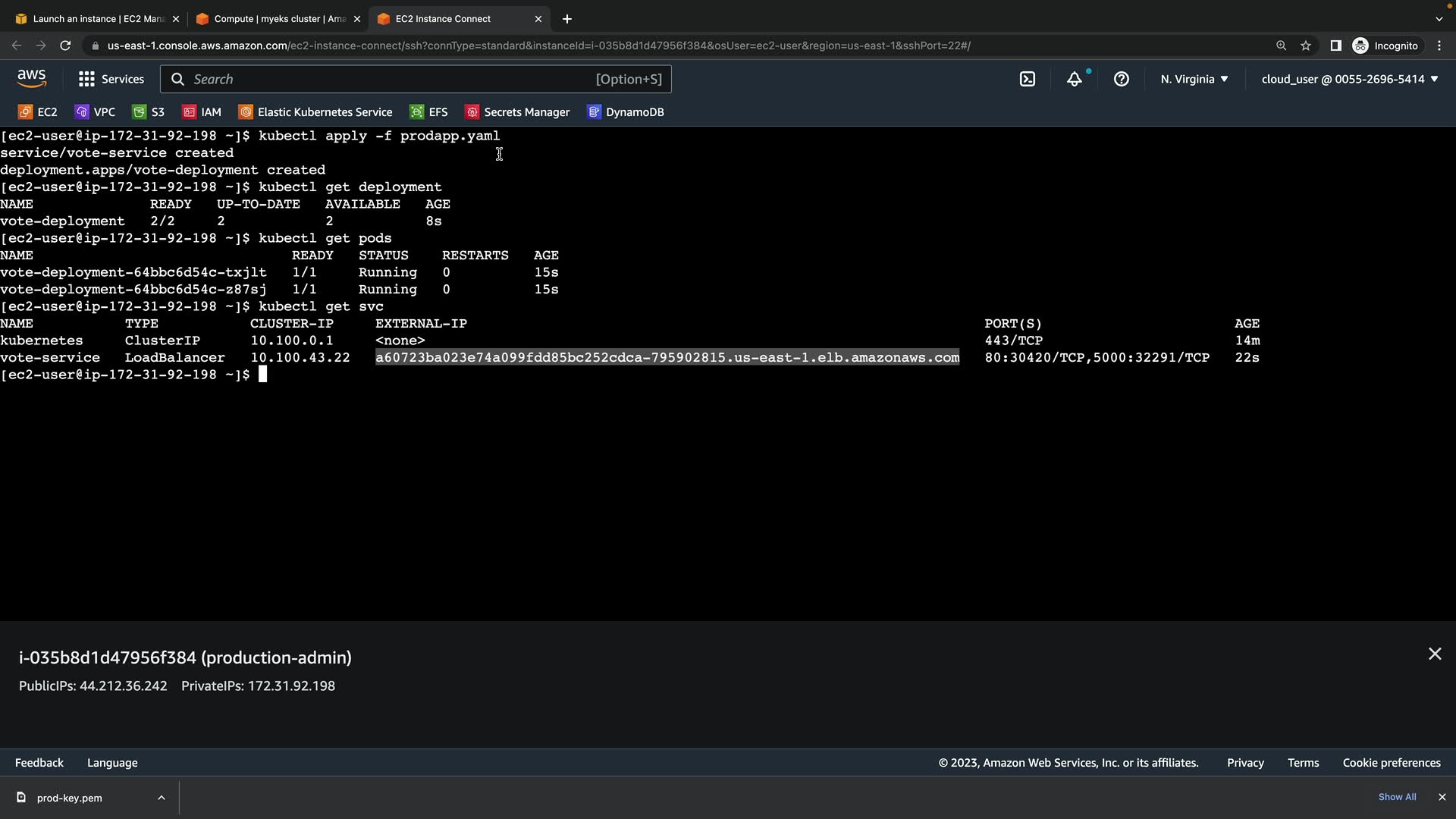The image size is (1456, 819).
Task: Open Cookie preferences link
Action: pyautogui.click(x=1391, y=763)
